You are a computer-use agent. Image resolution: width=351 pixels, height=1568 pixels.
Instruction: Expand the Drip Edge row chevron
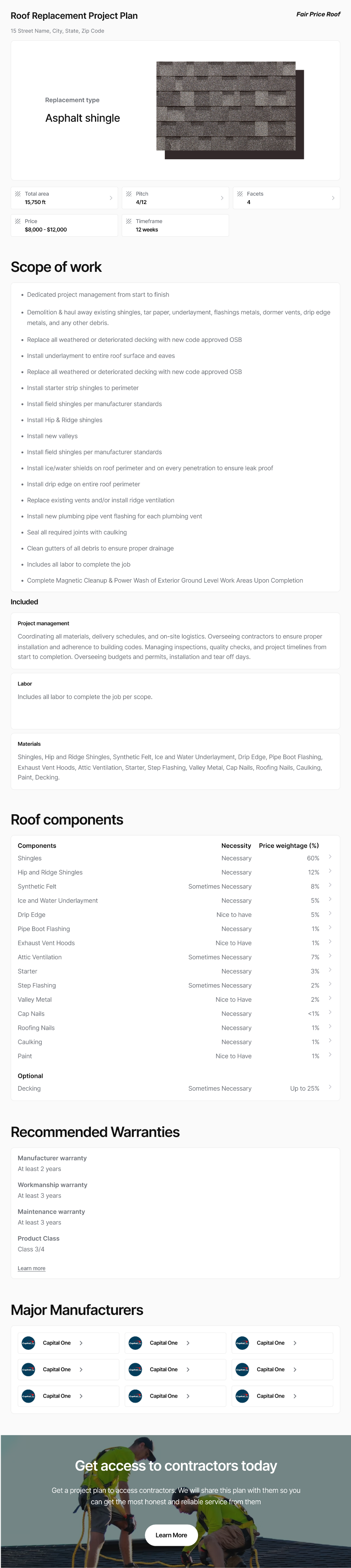(330, 913)
